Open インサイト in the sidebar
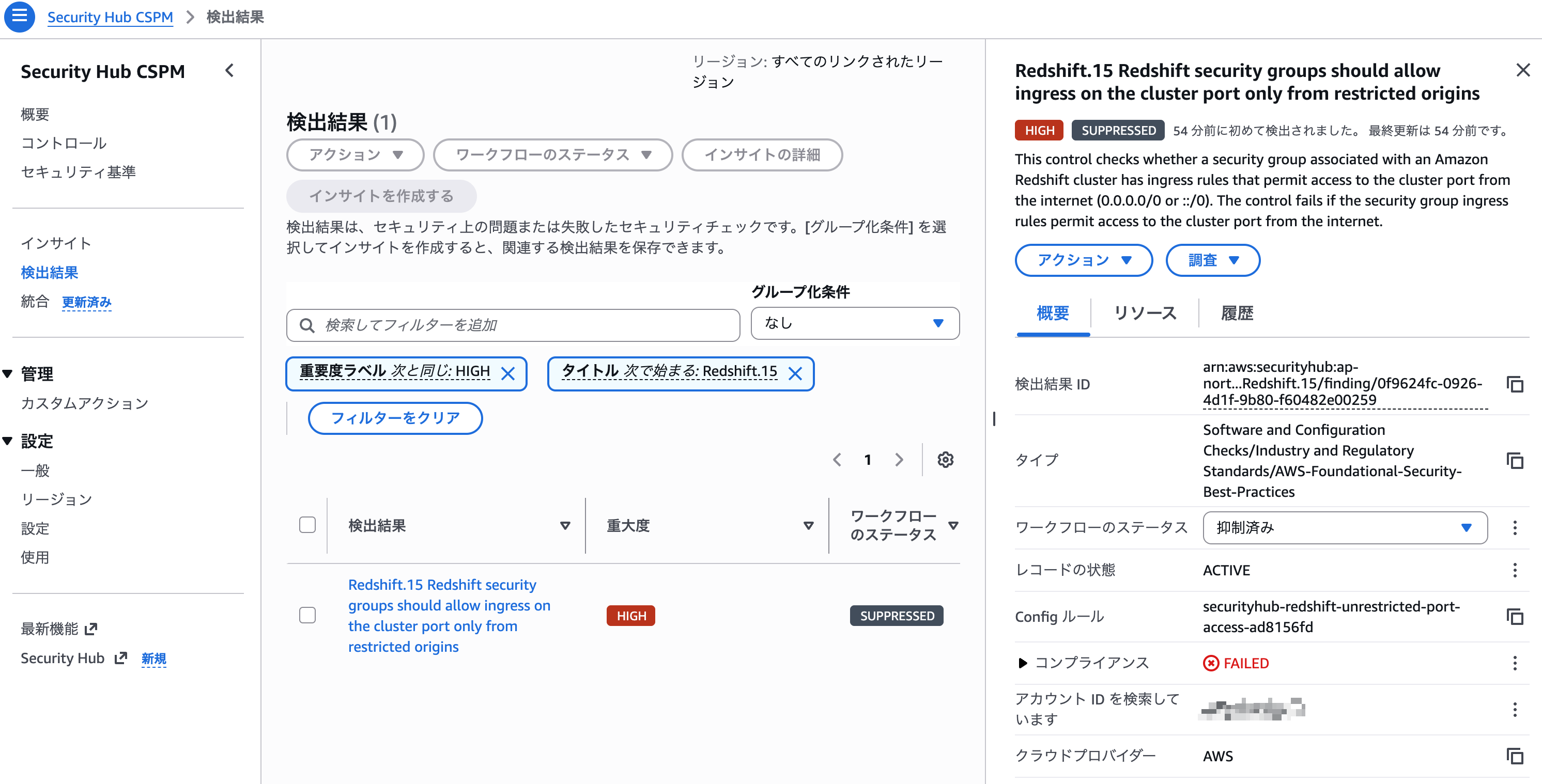This screenshot has height=784, width=1542. [x=56, y=244]
